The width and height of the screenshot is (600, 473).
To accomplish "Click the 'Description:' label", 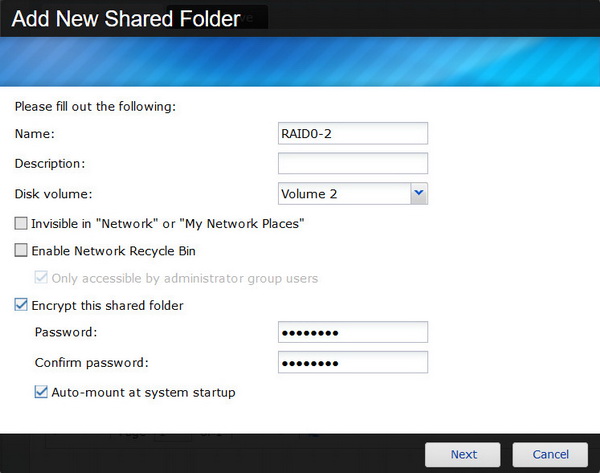I will click(50, 163).
